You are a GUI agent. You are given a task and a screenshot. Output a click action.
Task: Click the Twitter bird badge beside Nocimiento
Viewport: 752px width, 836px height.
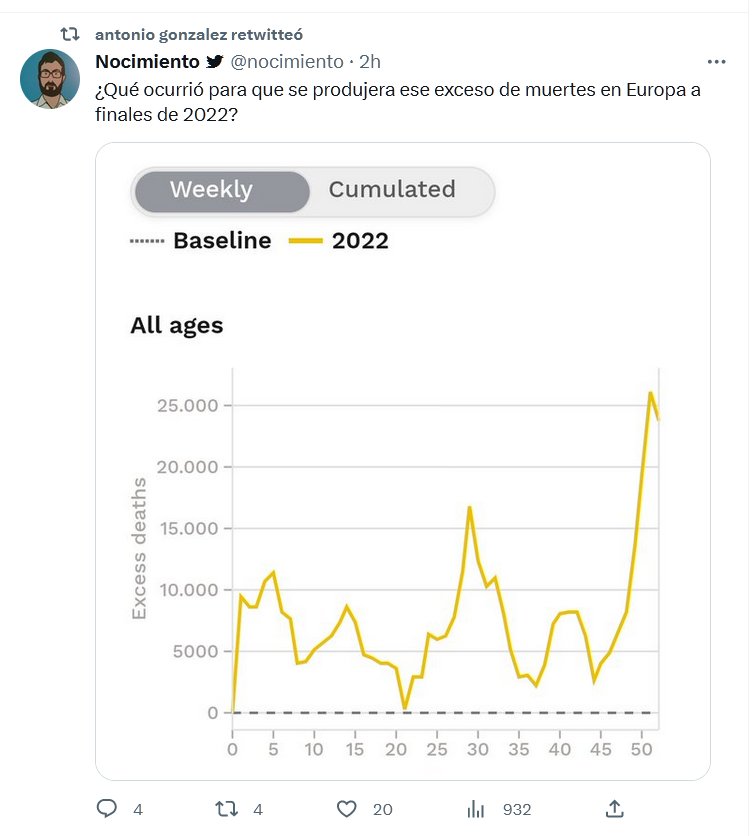click(x=215, y=62)
